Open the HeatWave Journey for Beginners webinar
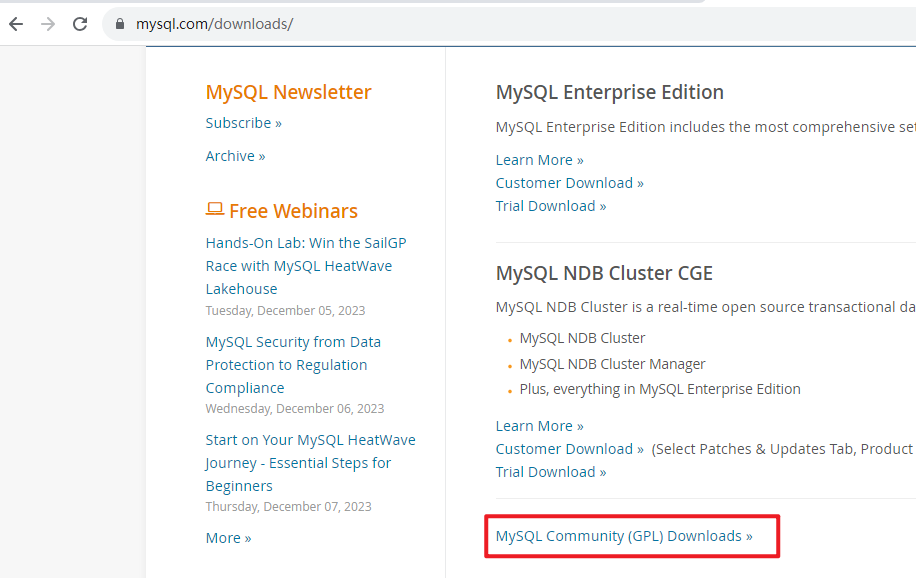The height and width of the screenshot is (578, 916). pos(309,462)
